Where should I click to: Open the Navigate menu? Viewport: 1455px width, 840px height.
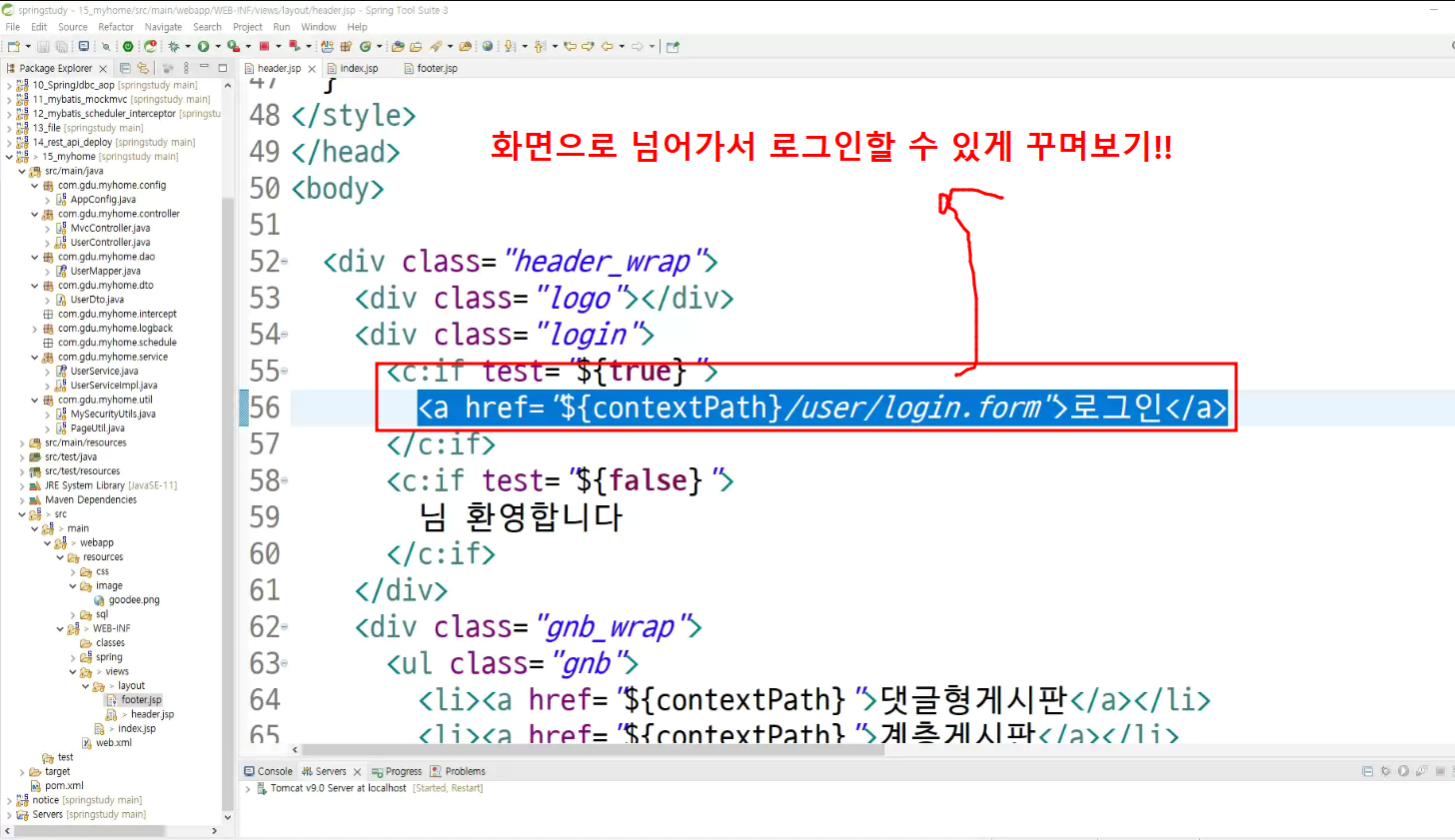(x=163, y=27)
